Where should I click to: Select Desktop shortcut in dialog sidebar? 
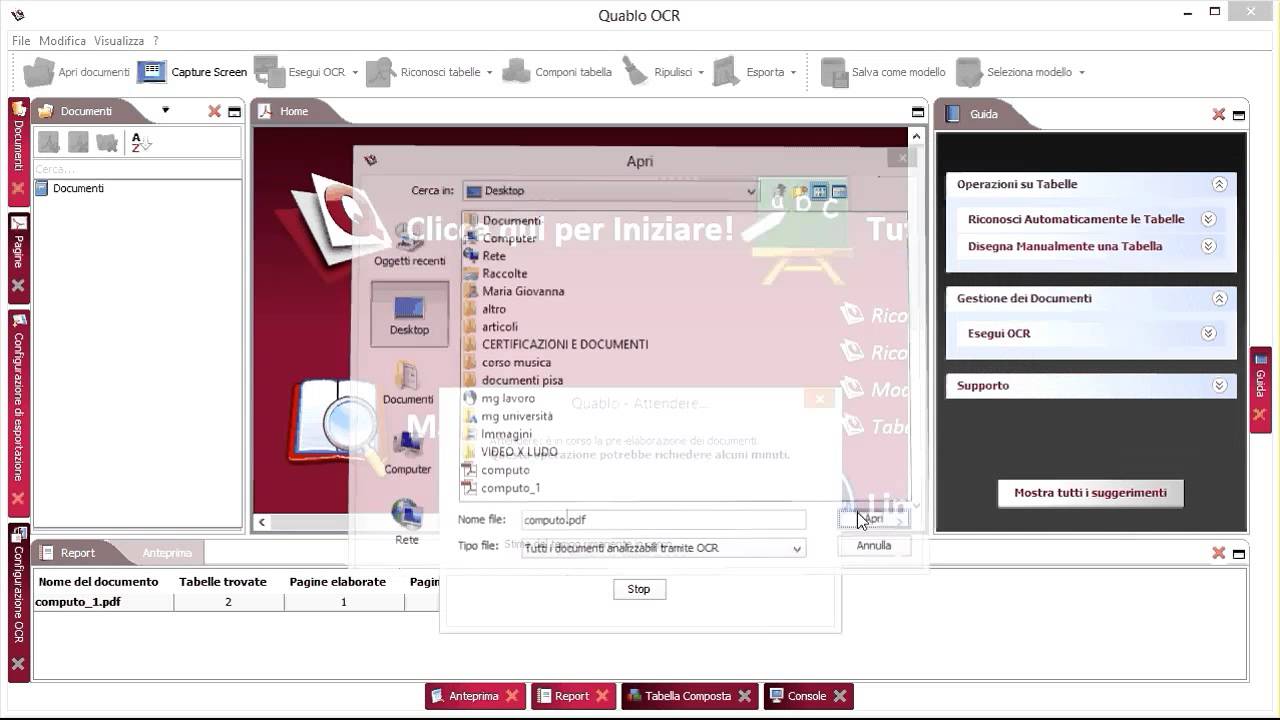[409, 314]
